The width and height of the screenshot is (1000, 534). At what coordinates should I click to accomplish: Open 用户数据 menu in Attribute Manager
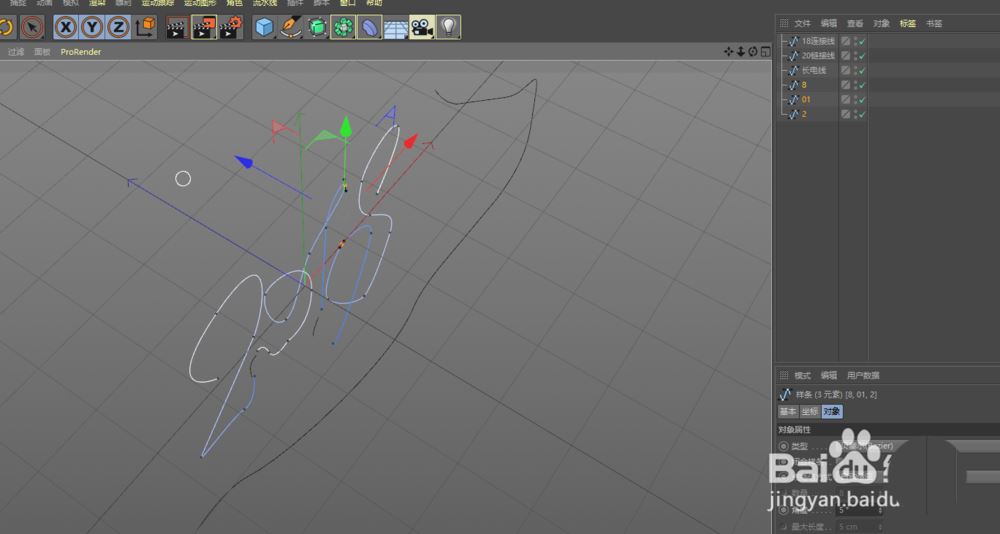863,376
